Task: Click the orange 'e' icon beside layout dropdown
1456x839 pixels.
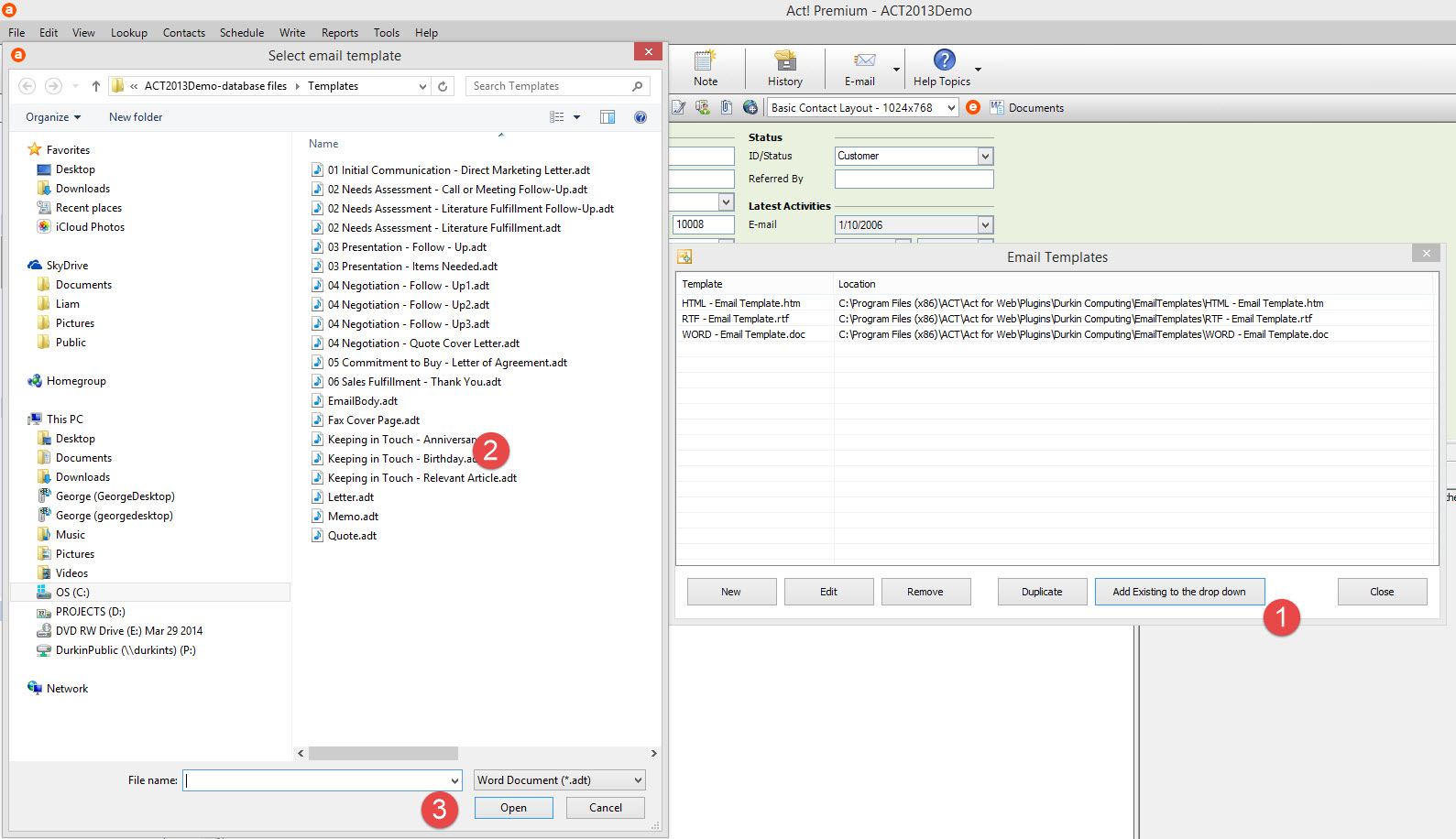Action: [x=973, y=108]
